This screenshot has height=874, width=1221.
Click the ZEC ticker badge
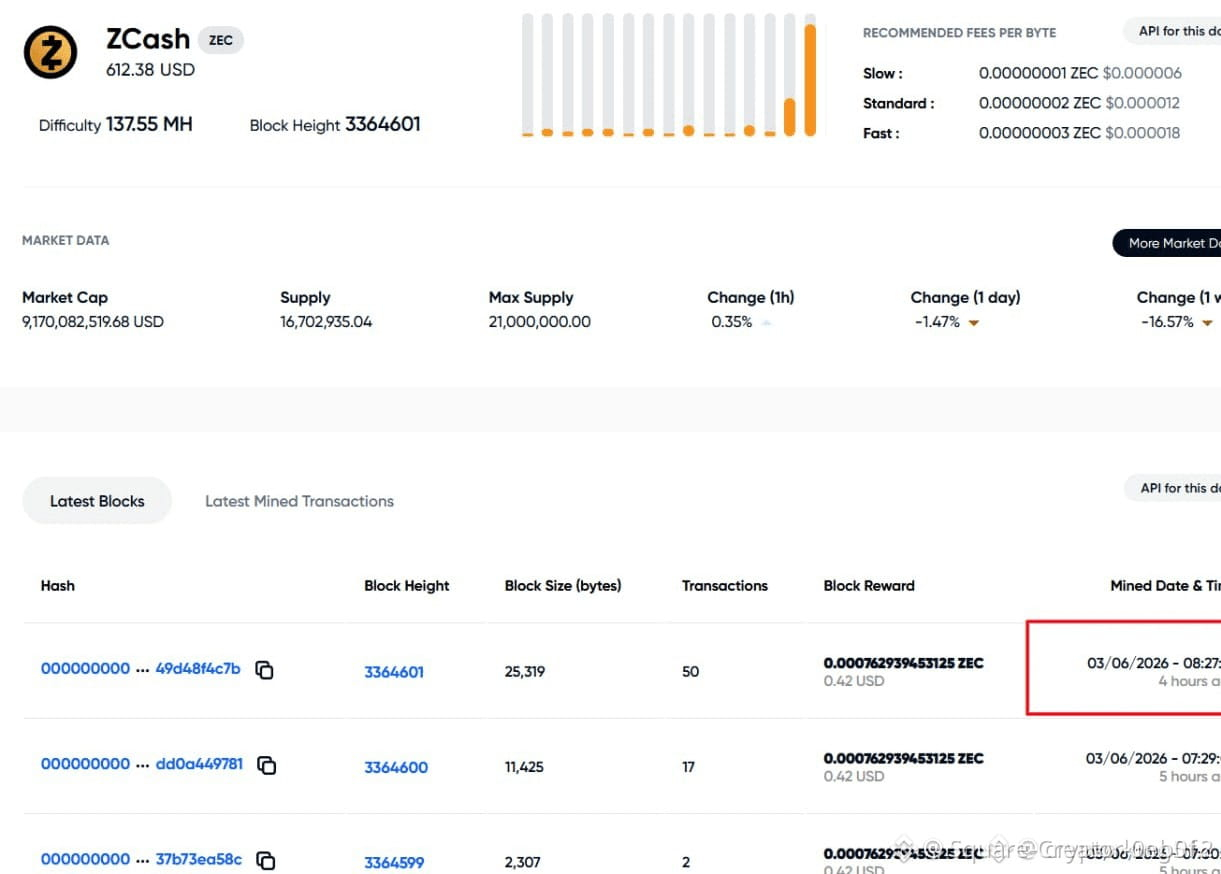click(x=221, y=40)
